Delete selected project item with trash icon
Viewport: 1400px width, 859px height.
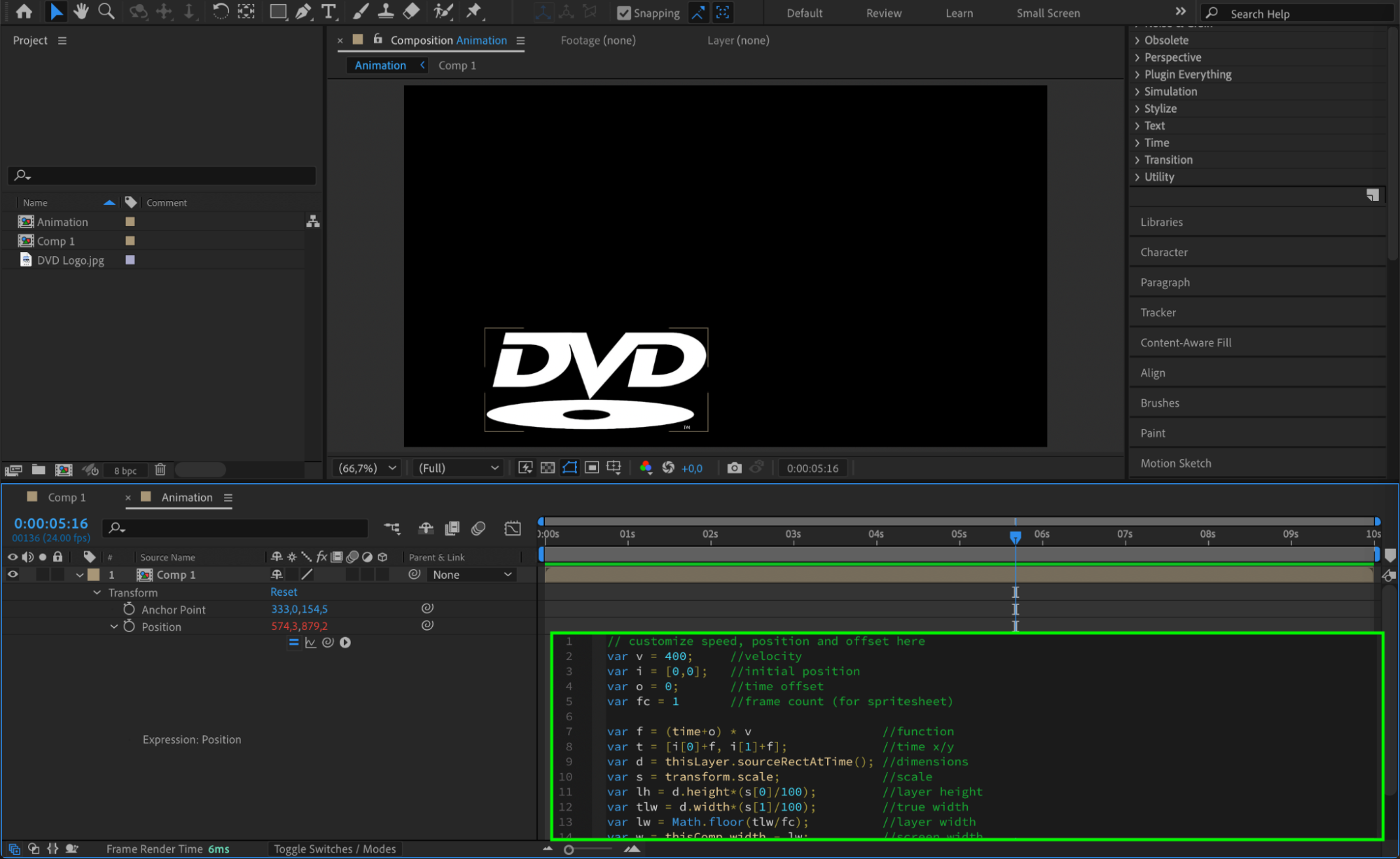click(x=160, y=470)
